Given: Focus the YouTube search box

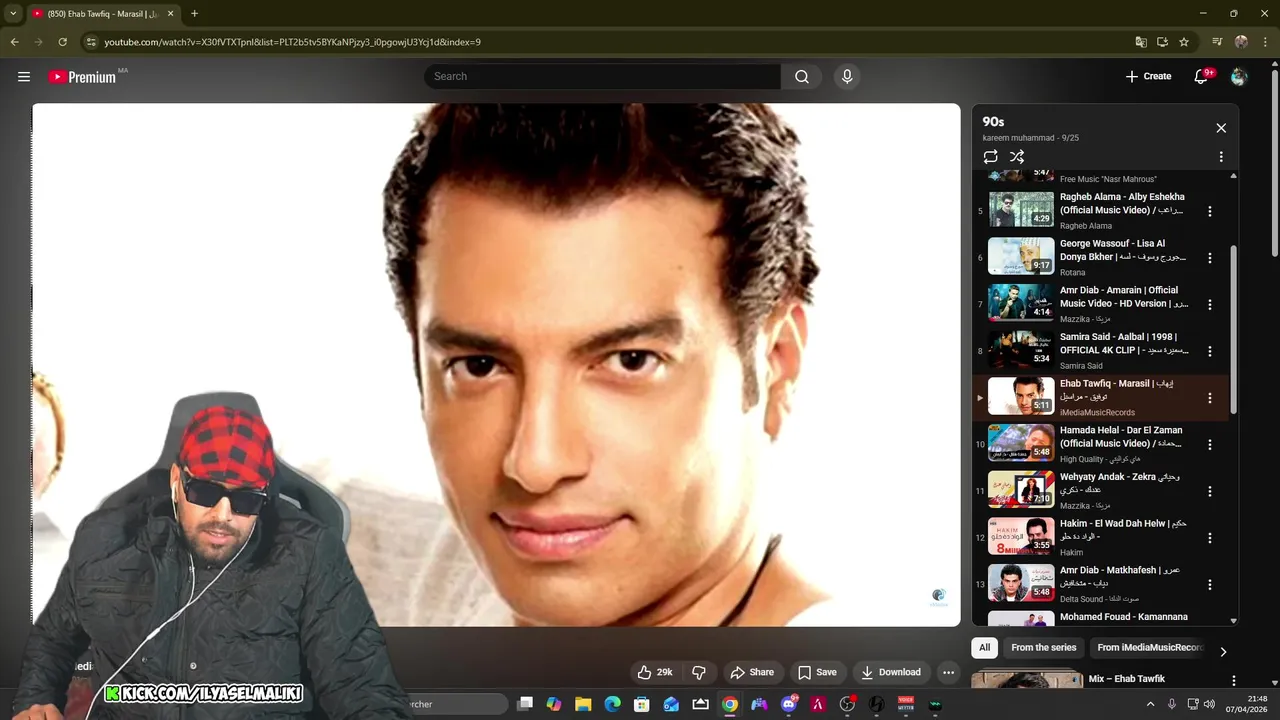Looking at the screenshot, I should [602, 77].
